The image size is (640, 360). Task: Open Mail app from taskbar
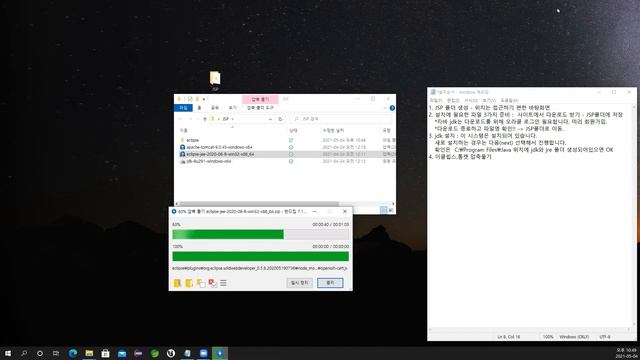pos(122,353)
